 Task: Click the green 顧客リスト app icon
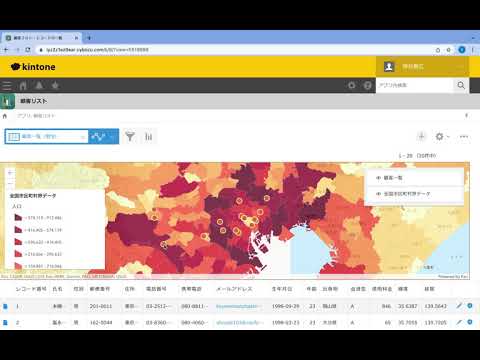pos(7,101)
